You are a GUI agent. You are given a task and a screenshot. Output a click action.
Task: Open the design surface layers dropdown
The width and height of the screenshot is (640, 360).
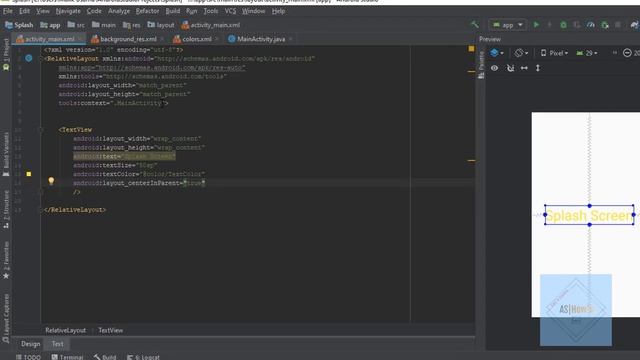pos(497,53)
